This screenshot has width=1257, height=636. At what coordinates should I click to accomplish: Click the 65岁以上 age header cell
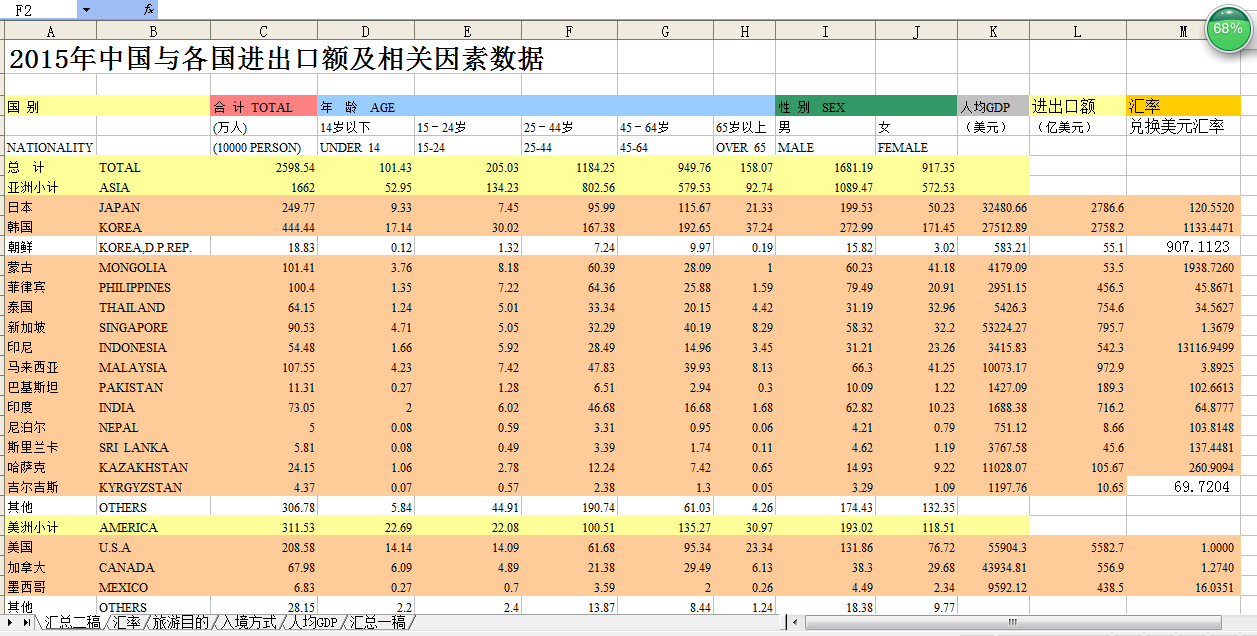[745, 127]
